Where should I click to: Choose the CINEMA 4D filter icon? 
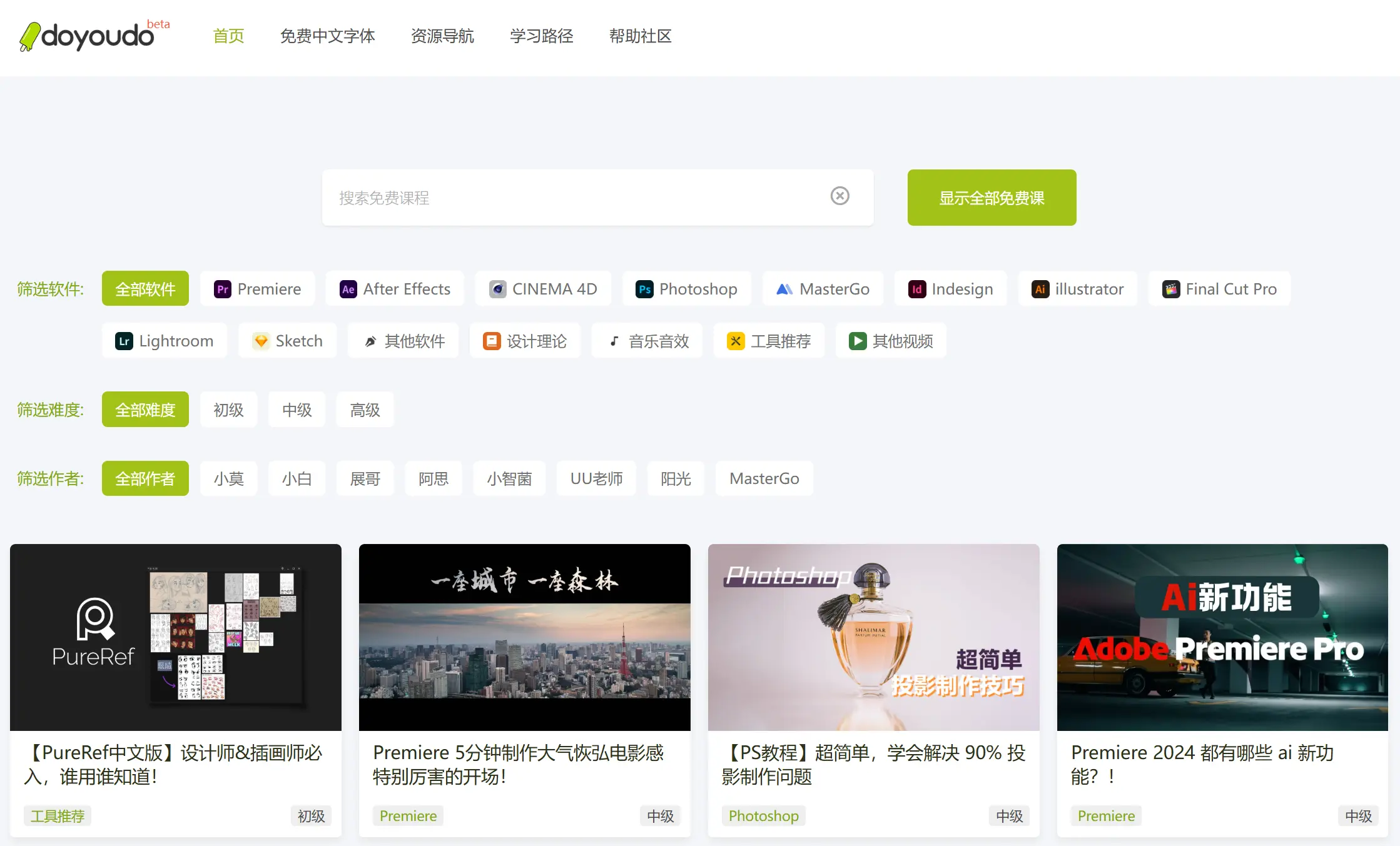point(497,289)
